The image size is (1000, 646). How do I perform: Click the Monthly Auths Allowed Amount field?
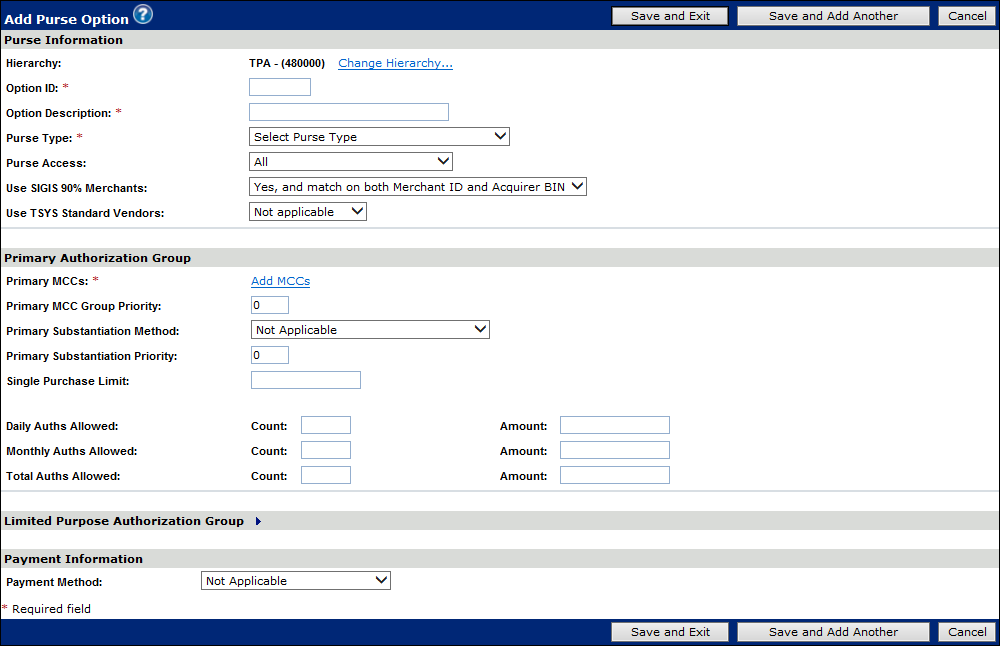pyautogui.click(x=614, y=451)
